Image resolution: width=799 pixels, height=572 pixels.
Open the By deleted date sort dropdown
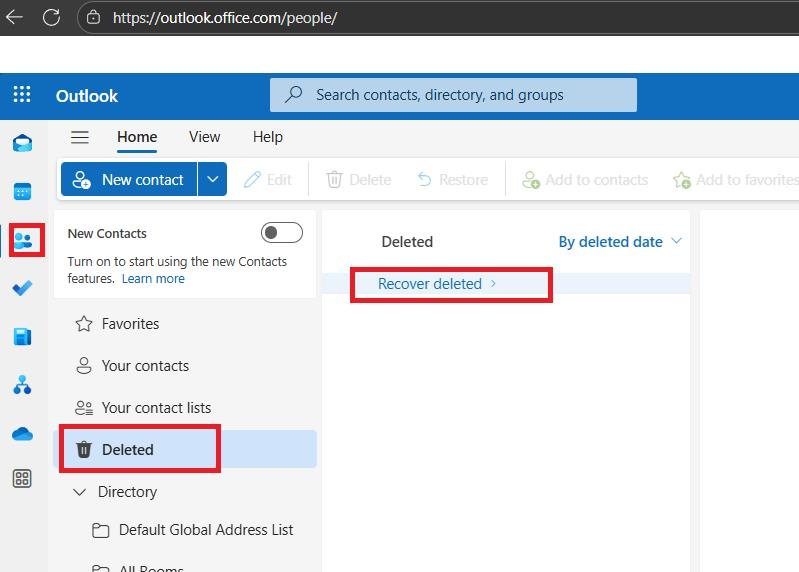(620, 241)
